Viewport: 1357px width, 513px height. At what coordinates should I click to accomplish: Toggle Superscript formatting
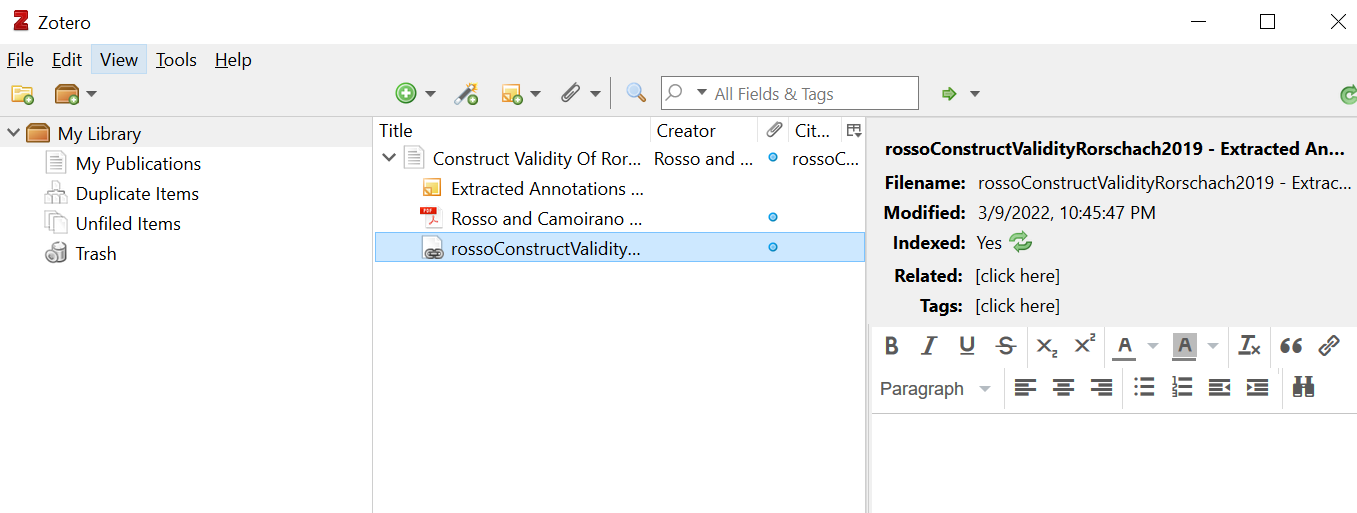pos(1085,345)
